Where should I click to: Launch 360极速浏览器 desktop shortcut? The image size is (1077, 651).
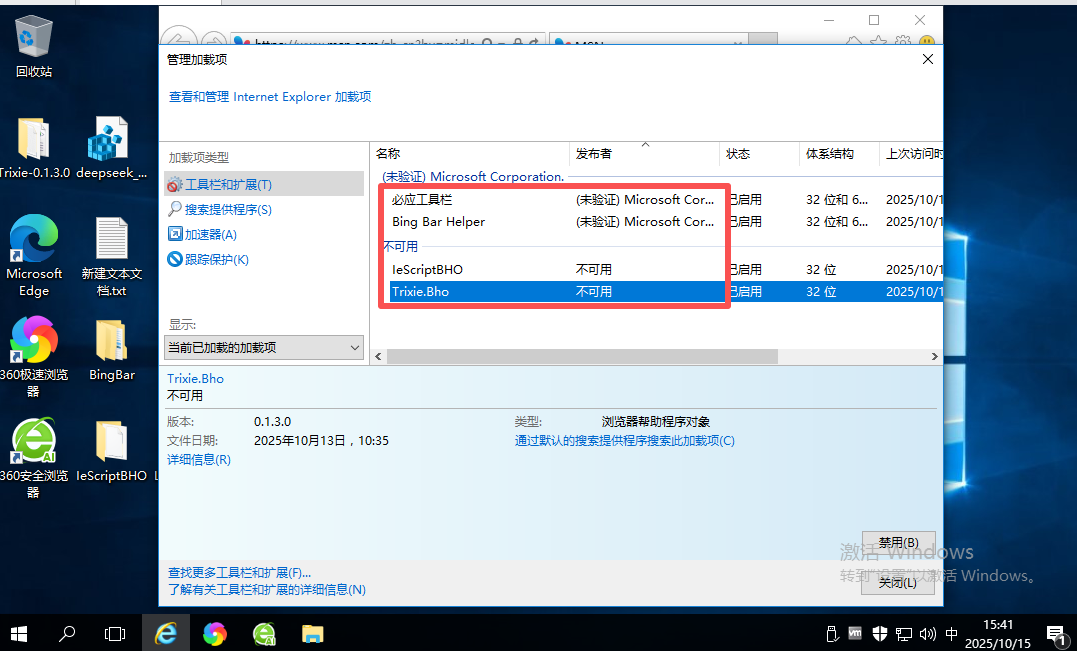click(34, 350)
